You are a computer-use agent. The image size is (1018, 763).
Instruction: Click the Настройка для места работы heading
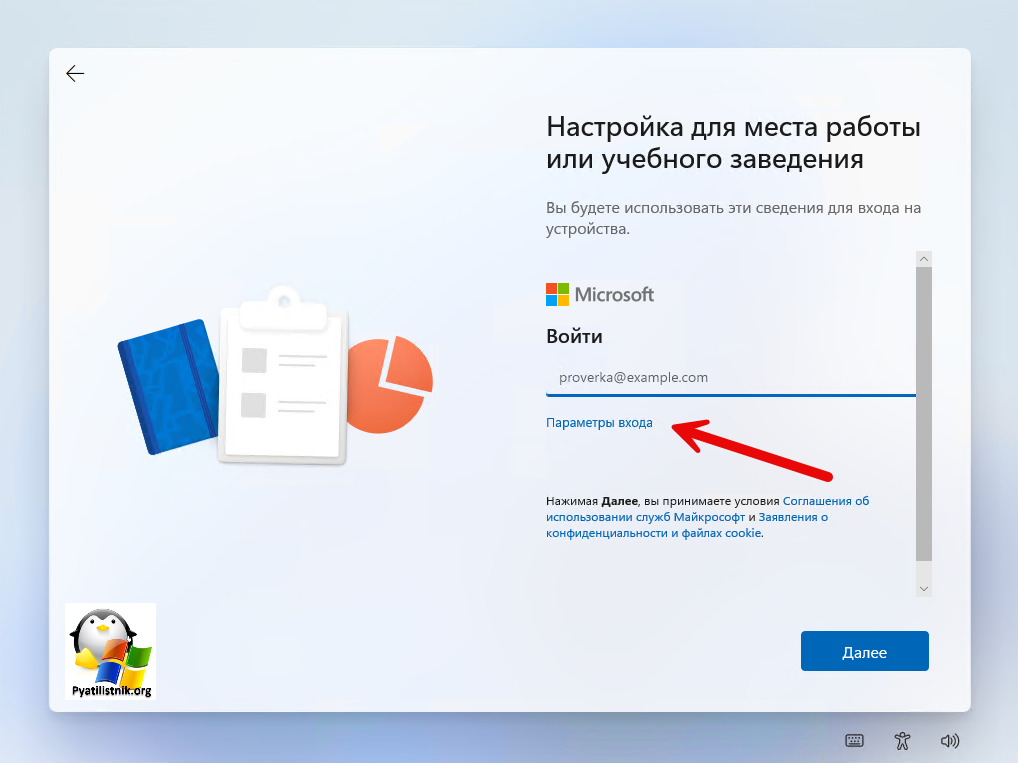733,143
